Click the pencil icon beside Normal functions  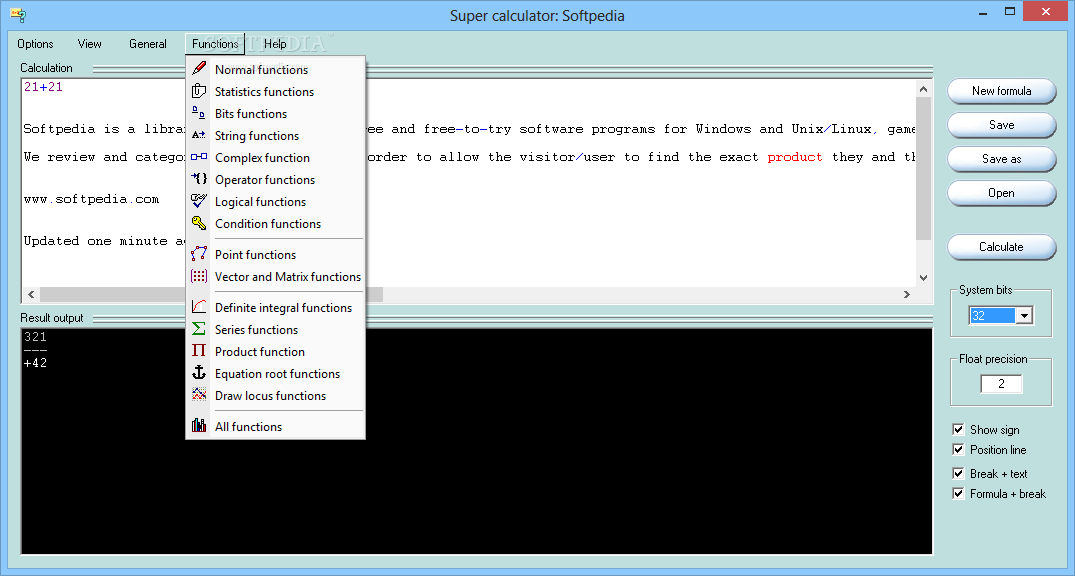[x=199, y=69]
